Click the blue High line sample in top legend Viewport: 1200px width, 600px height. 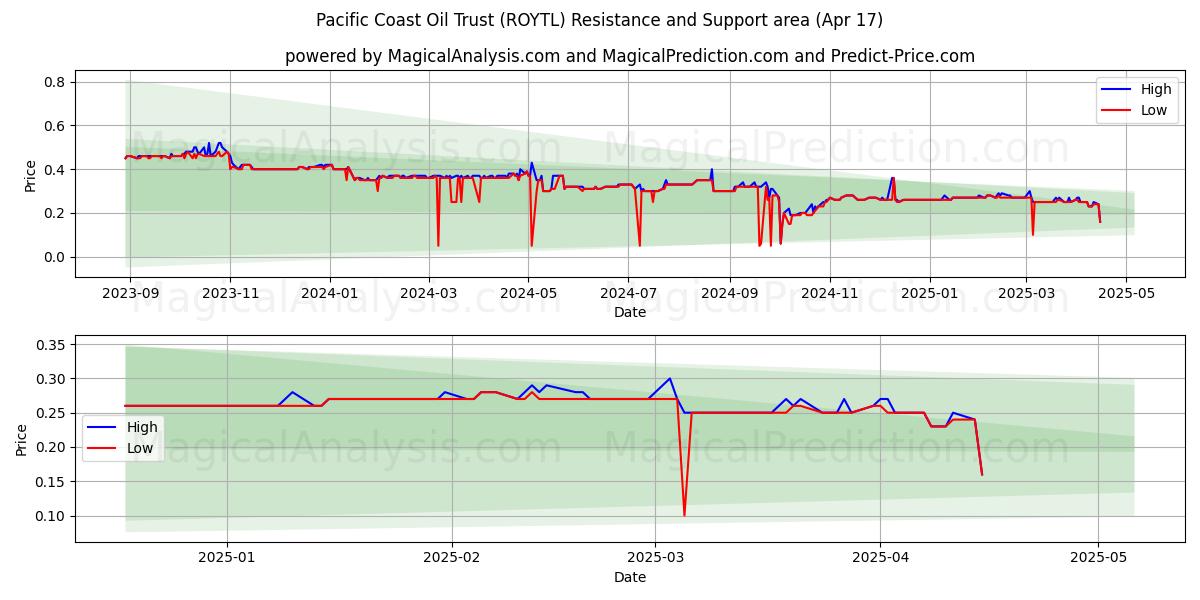[x=1117, y=90]
